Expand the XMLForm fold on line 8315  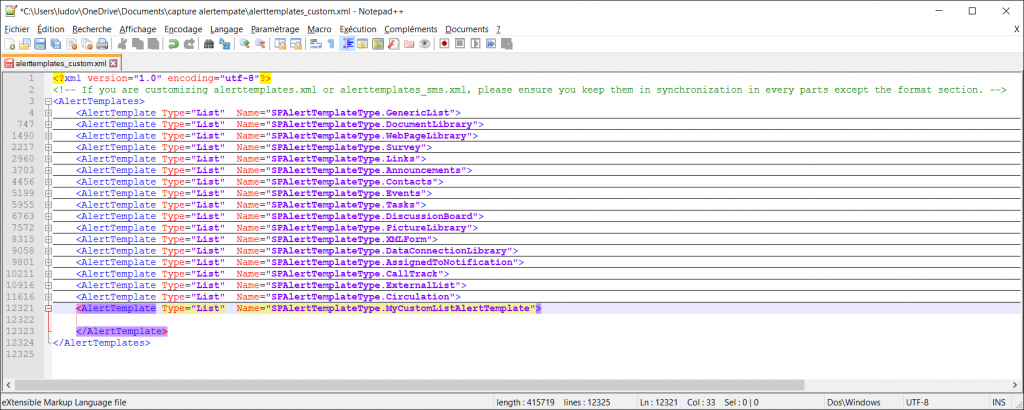point(48,239)
